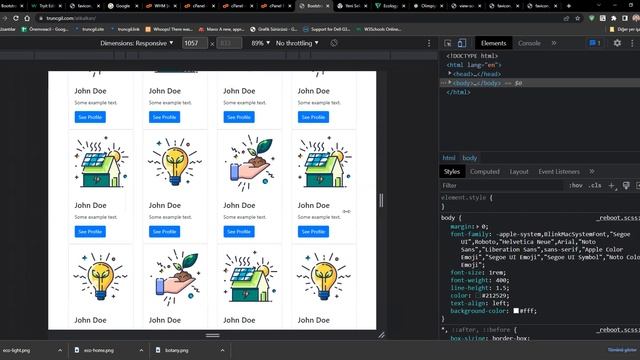Screen dimensions: 640x360
Task: Select the Event Listeners tab
Action: click(x=559, y=171)
